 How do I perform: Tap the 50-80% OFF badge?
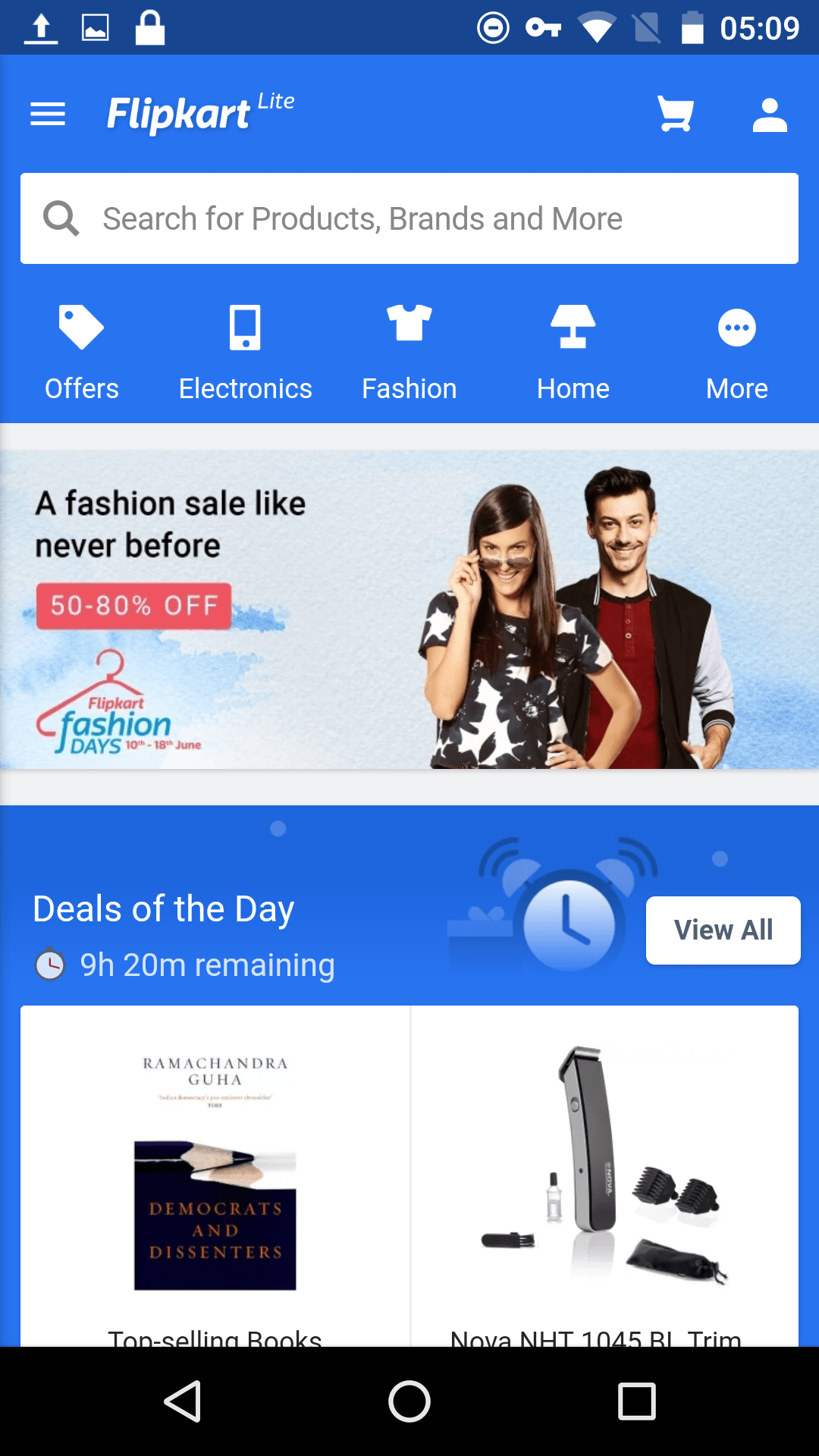point(134,606)
